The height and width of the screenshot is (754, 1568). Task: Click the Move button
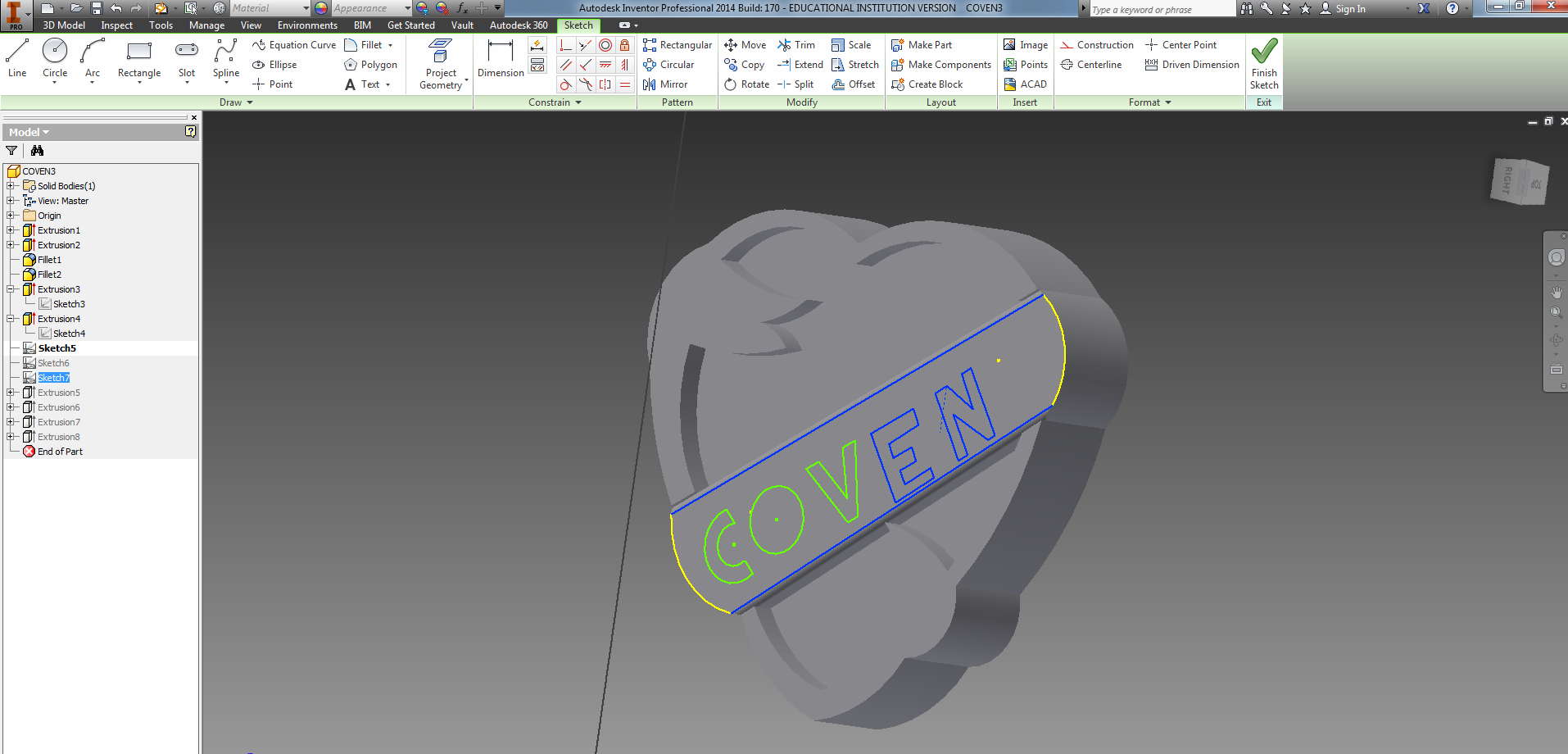tap(745, 45)
